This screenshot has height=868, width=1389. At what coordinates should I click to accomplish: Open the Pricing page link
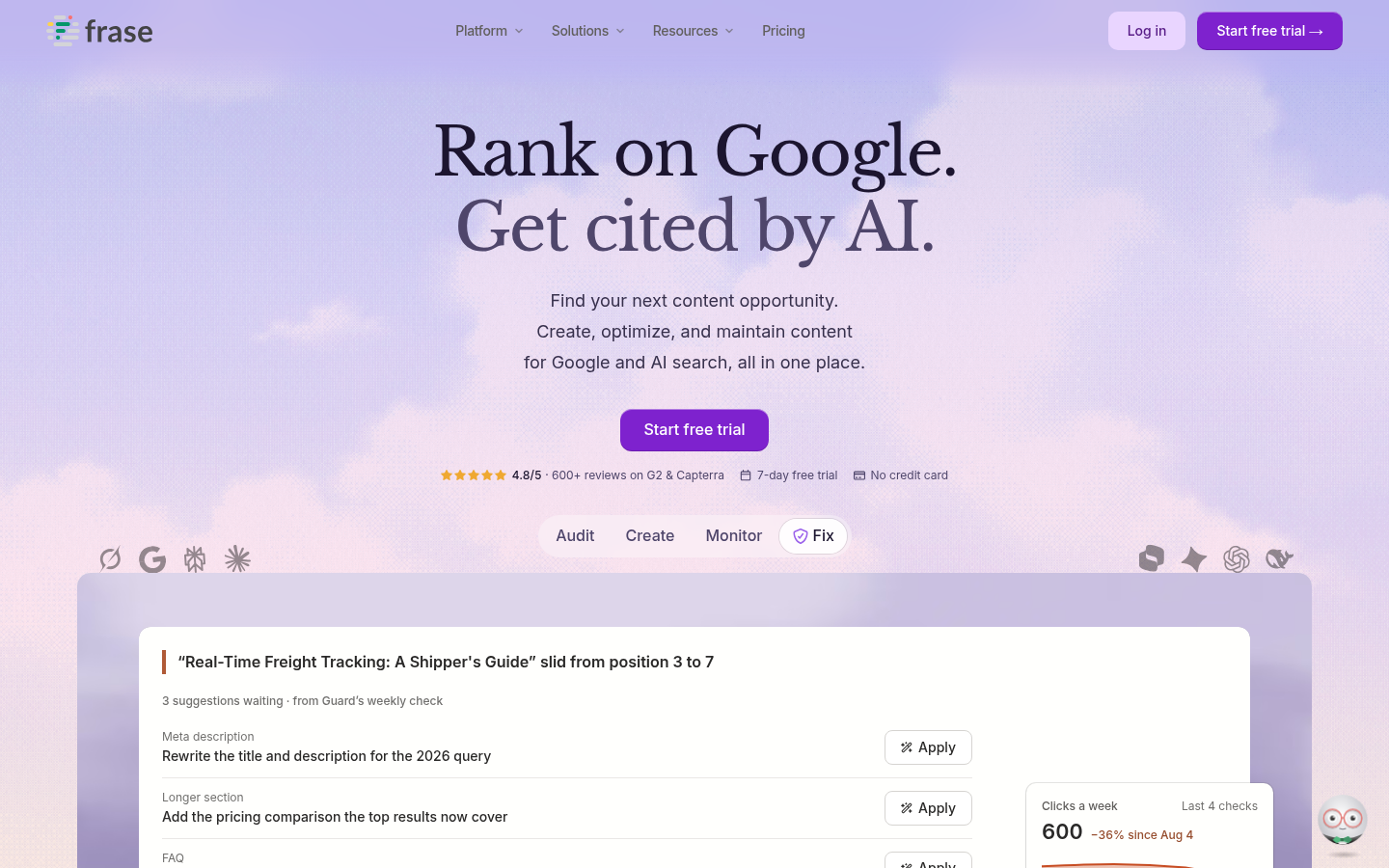[x=783, y=31]
